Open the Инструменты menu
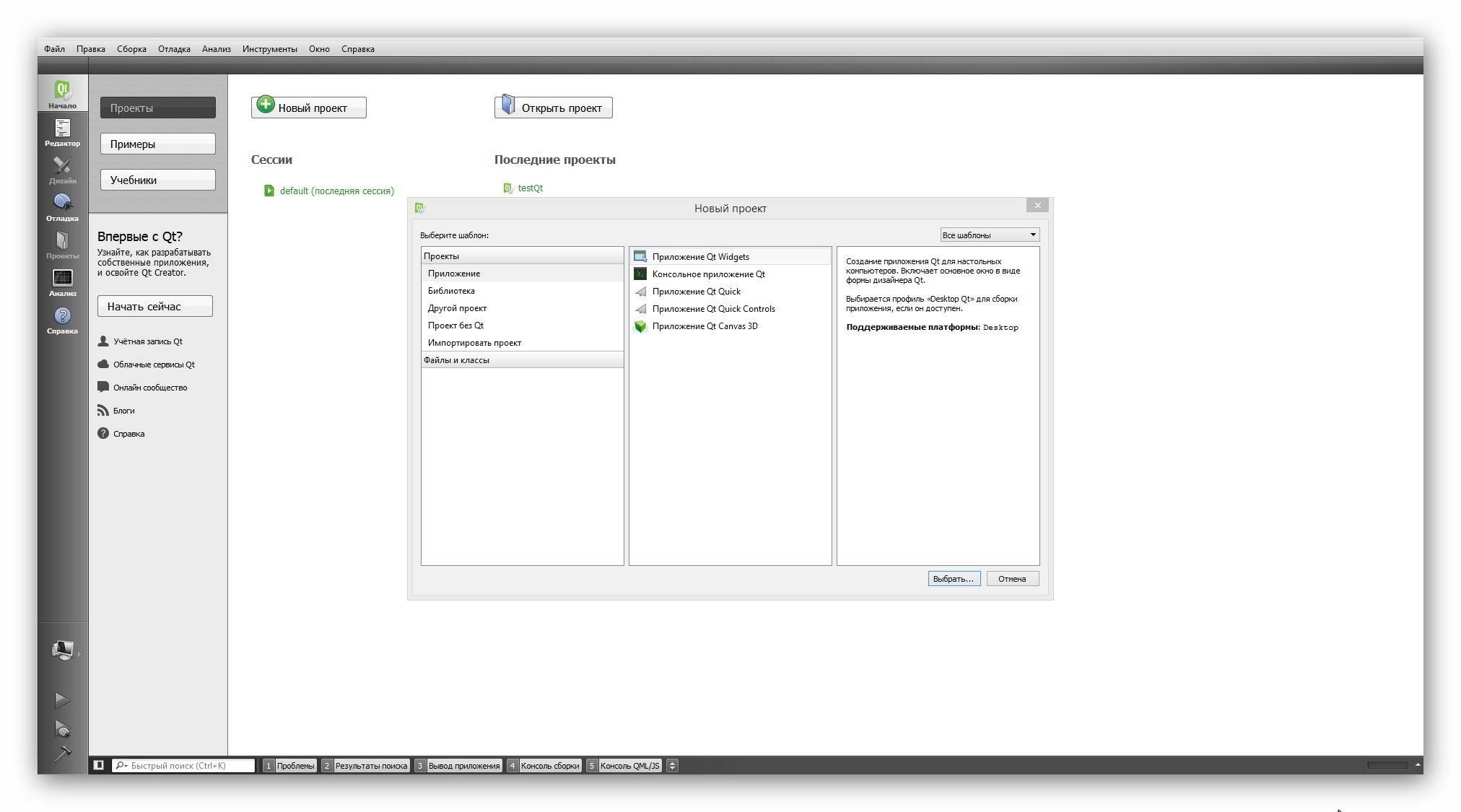Viewport: 1461px width, 812px height. [270, 49]
